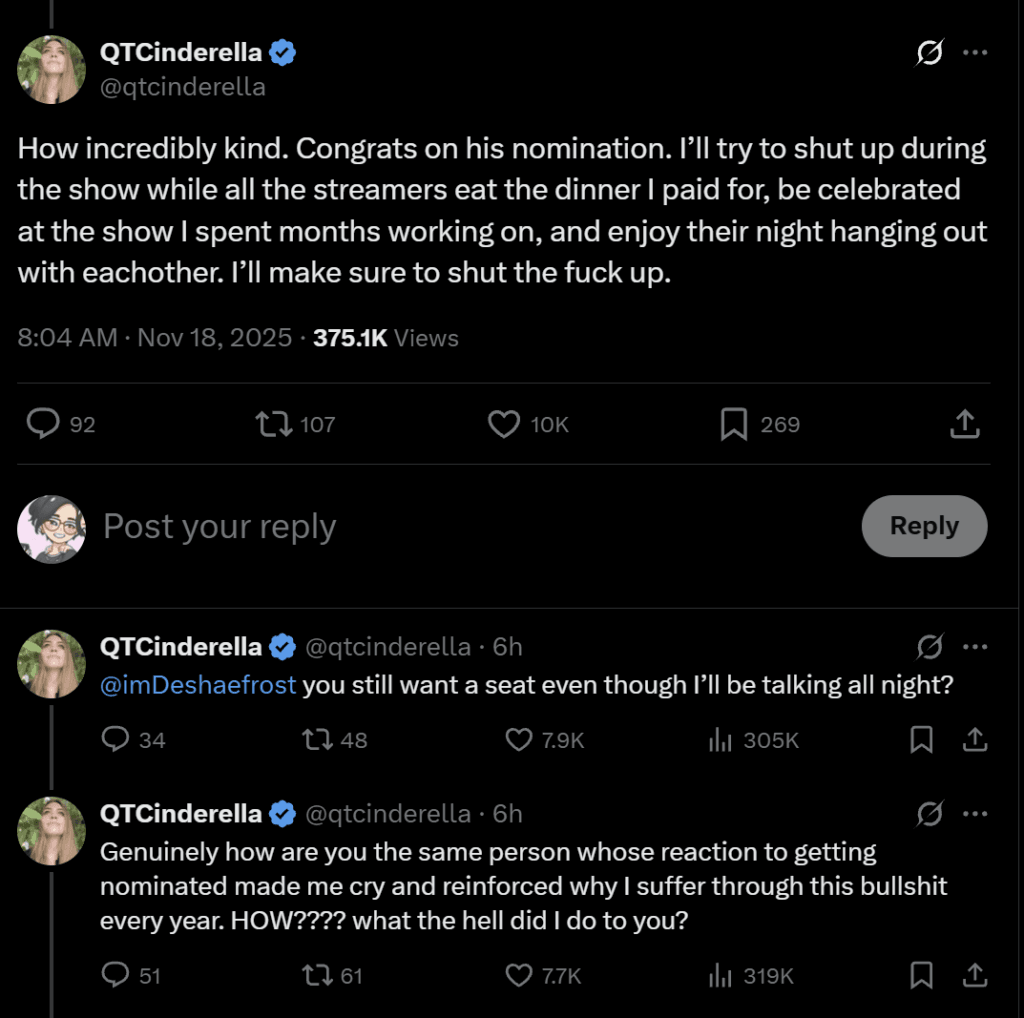Open the more options menu on main post
The image size is (1024, 1018).
tap(975, 54)
